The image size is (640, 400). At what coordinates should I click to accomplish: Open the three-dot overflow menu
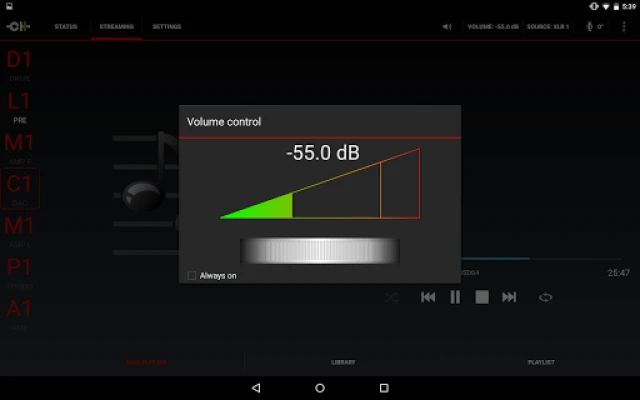[x=625, y=26]
